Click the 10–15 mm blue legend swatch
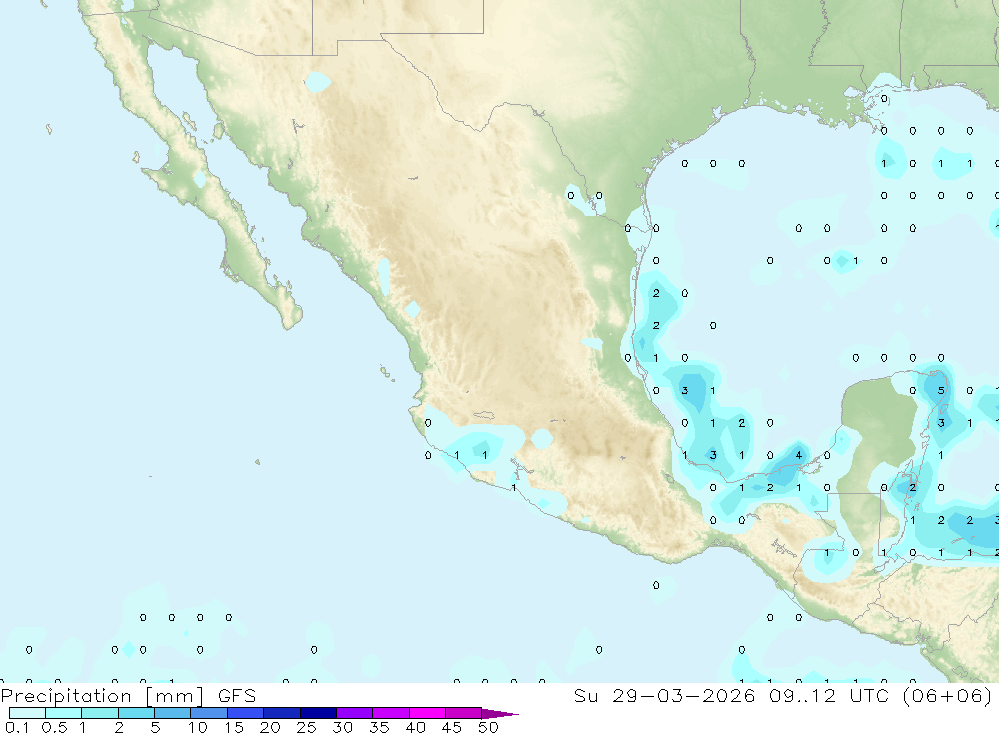The width and height of the screenshot is (1000, 733). [209, 713]
